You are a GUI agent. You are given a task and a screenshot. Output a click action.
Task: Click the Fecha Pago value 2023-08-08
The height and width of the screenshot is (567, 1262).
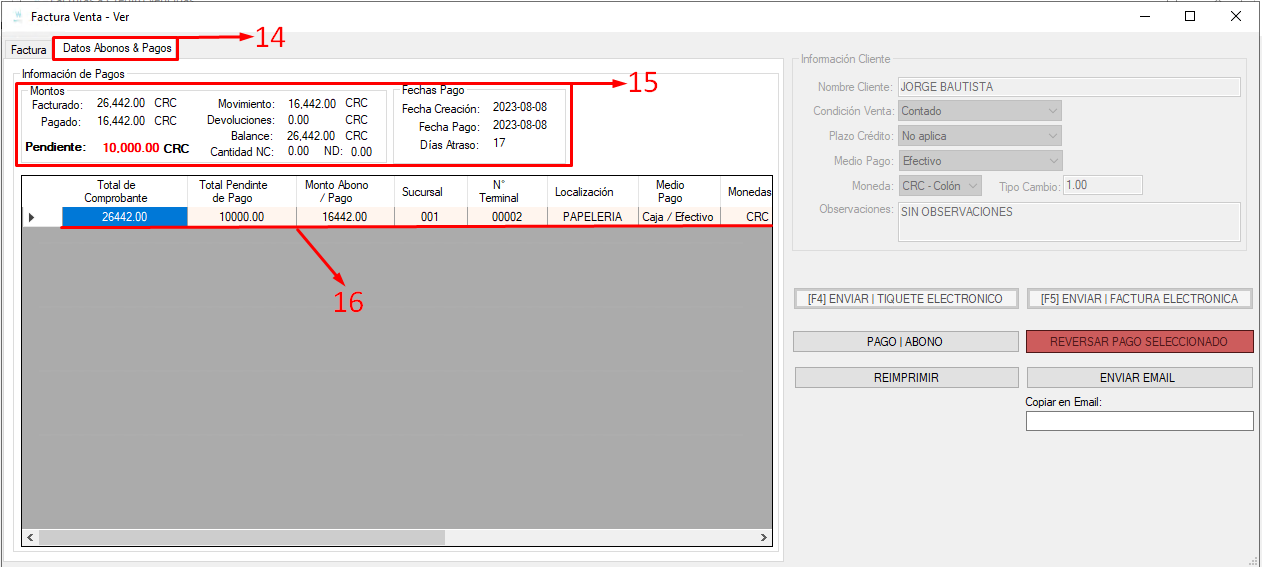coord(520,126)
